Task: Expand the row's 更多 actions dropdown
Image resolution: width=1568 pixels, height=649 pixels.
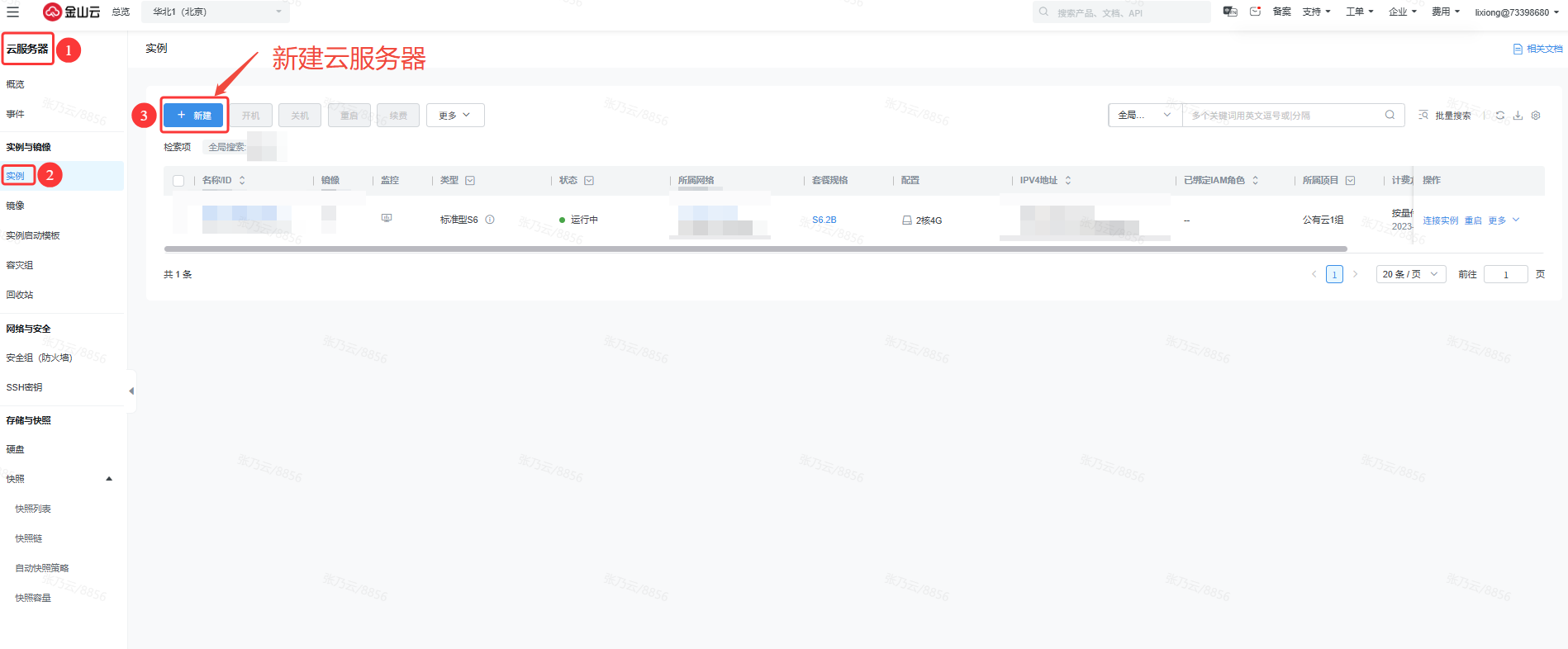Action: (1504, 220)
